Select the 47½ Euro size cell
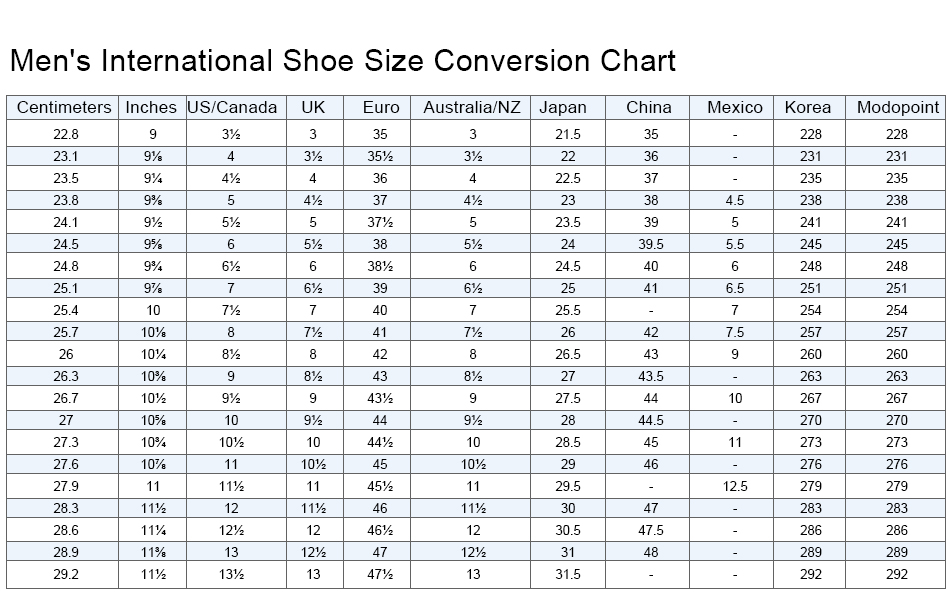Viewport: 950px width, 609px height. [380, 574]
